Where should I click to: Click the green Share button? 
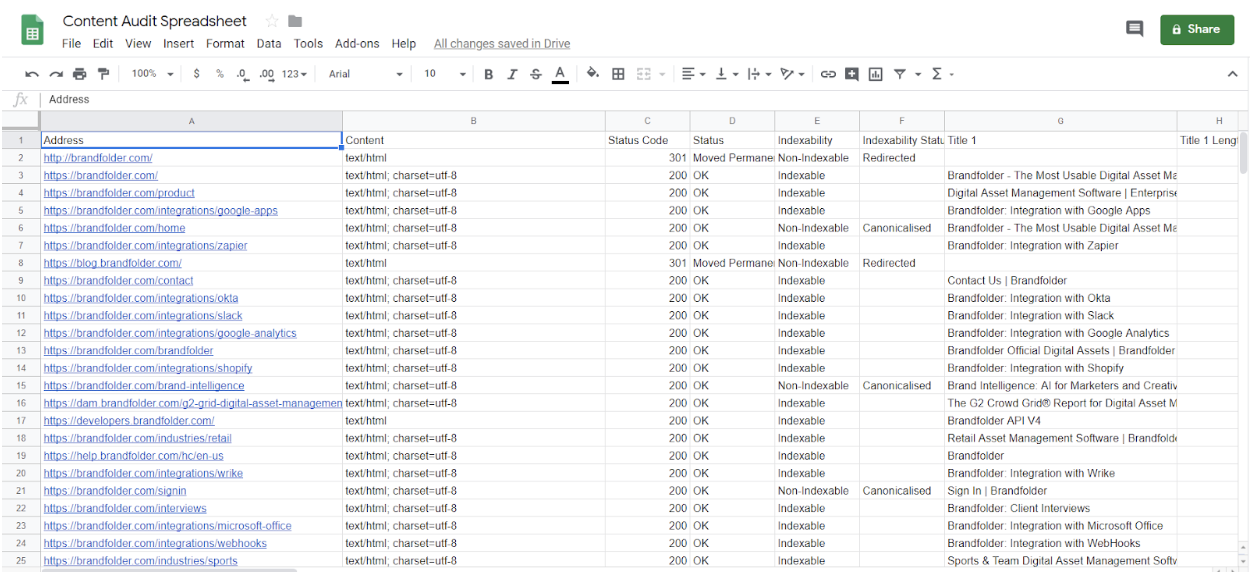[1197, 30]
